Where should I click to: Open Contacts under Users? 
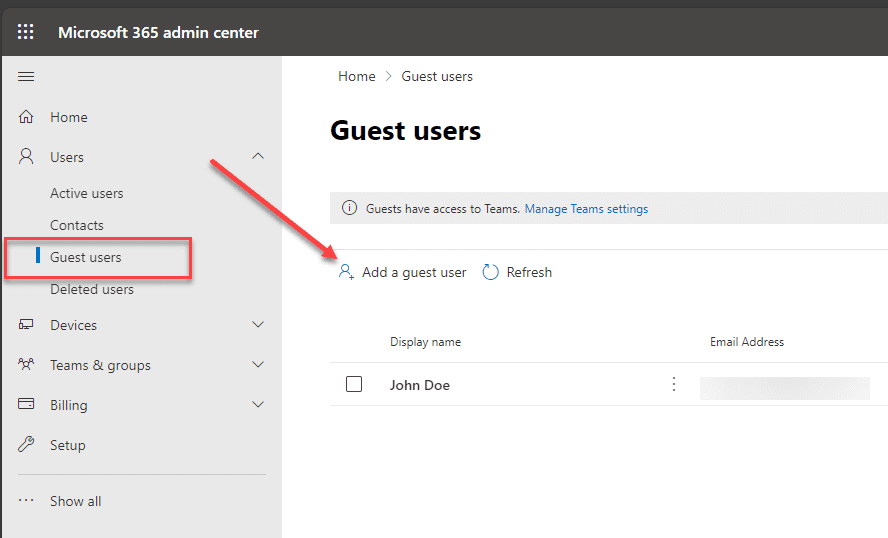pyautogui.click(x=77, y=225)
